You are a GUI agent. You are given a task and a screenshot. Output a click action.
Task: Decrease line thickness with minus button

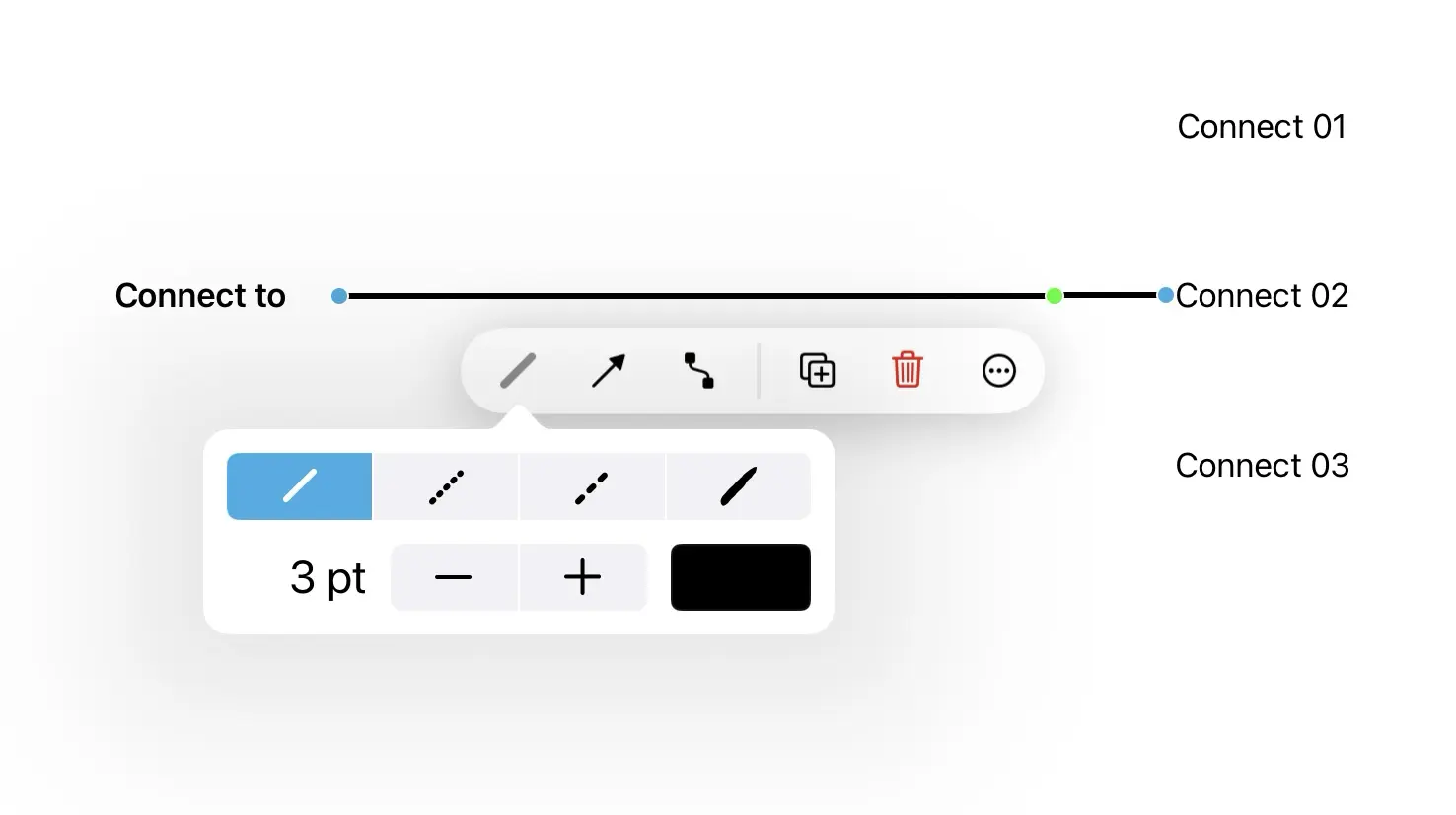click(x=454, y=577)
